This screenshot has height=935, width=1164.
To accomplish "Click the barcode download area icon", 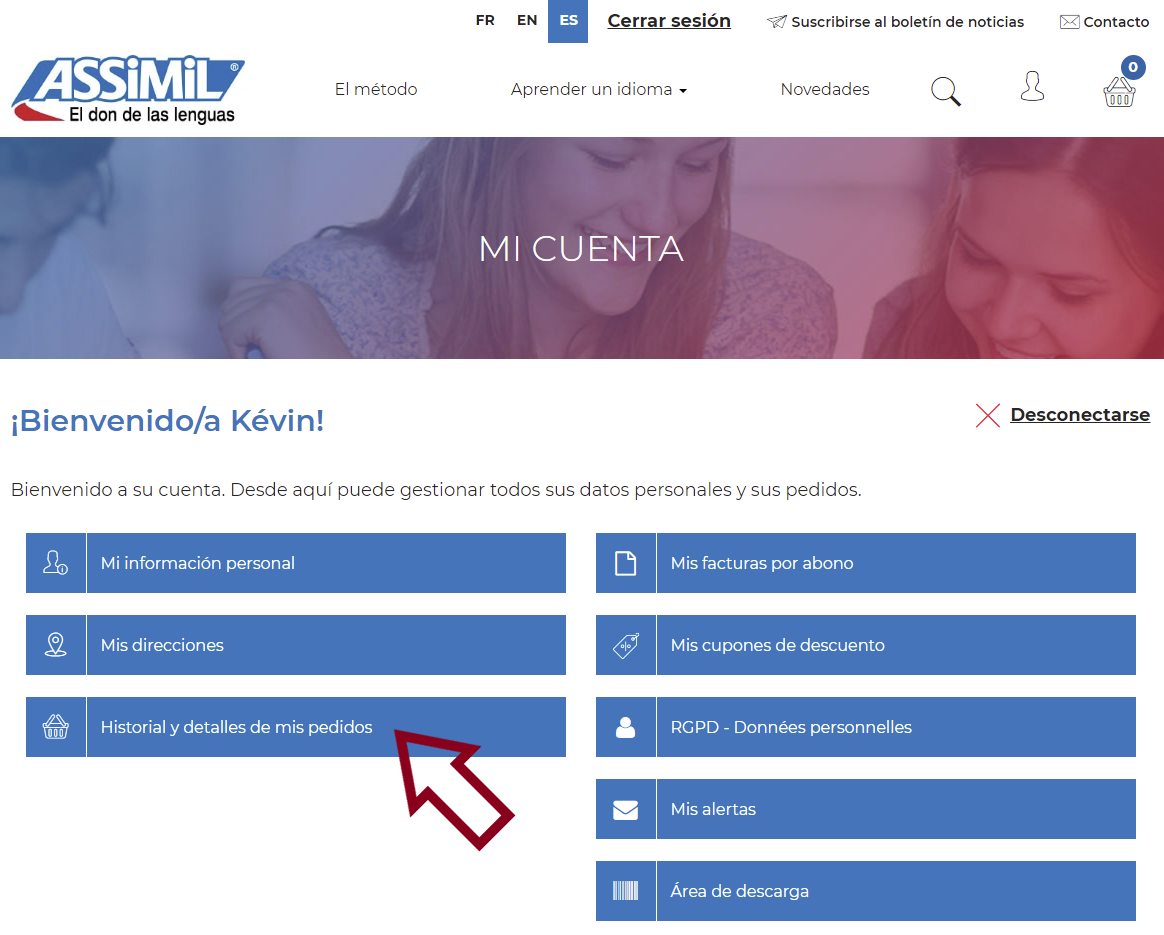I will pos(626,891).
